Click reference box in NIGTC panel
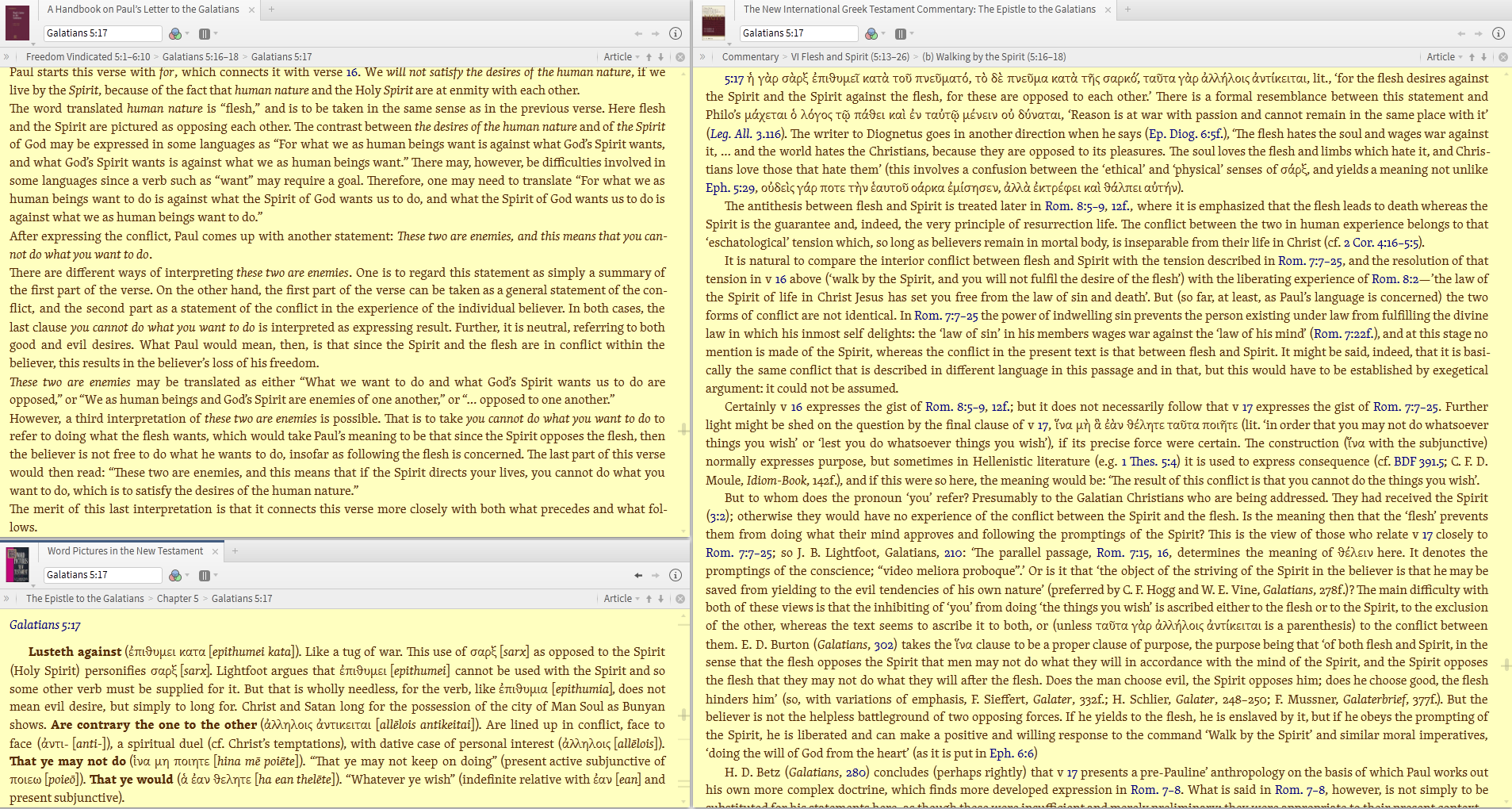The width and height of the screenshot is (1512, 809). pyautogui.click(x=799, y=33)
